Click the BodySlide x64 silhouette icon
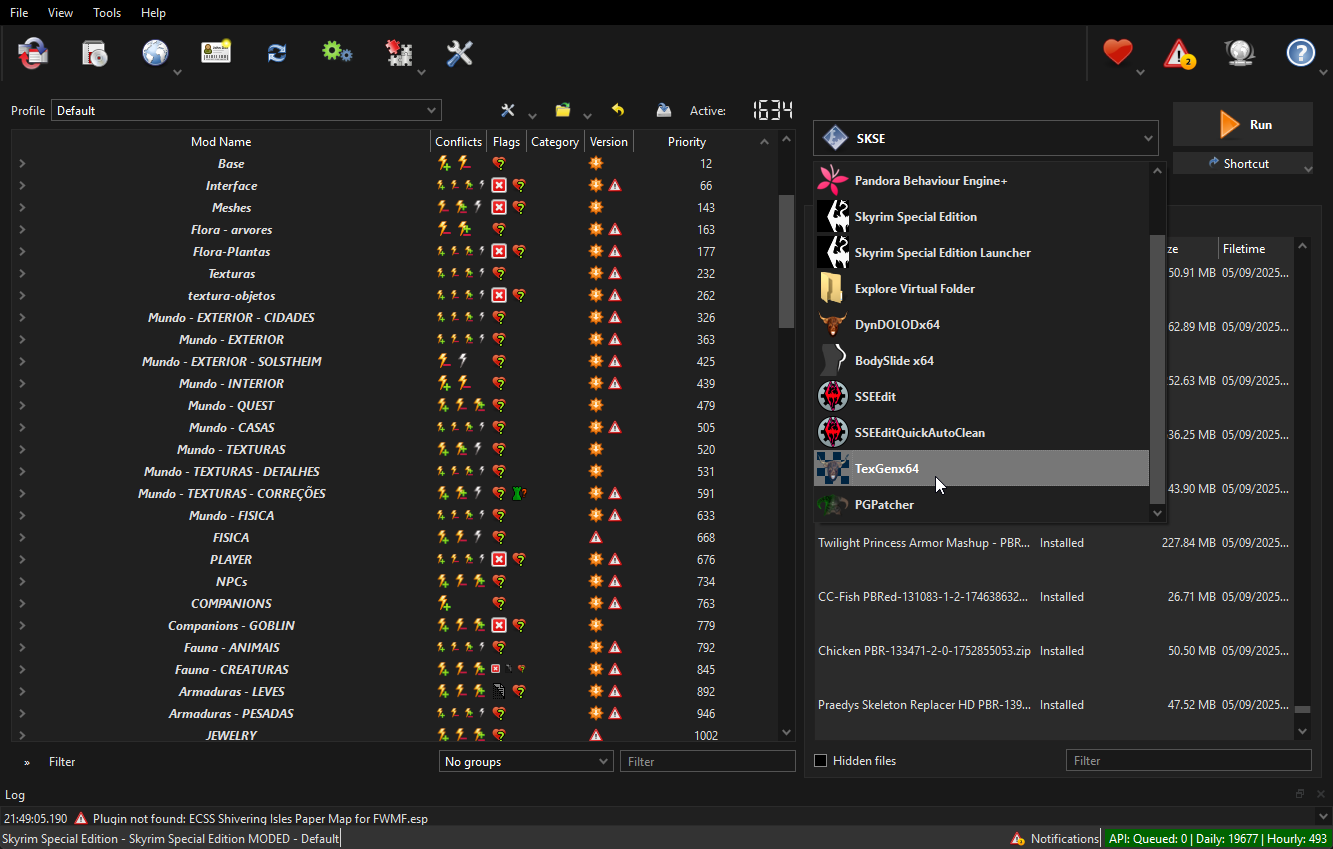The width and height of the screenshot is (1333, 849). pyautogui.click(x=832, y=360)
